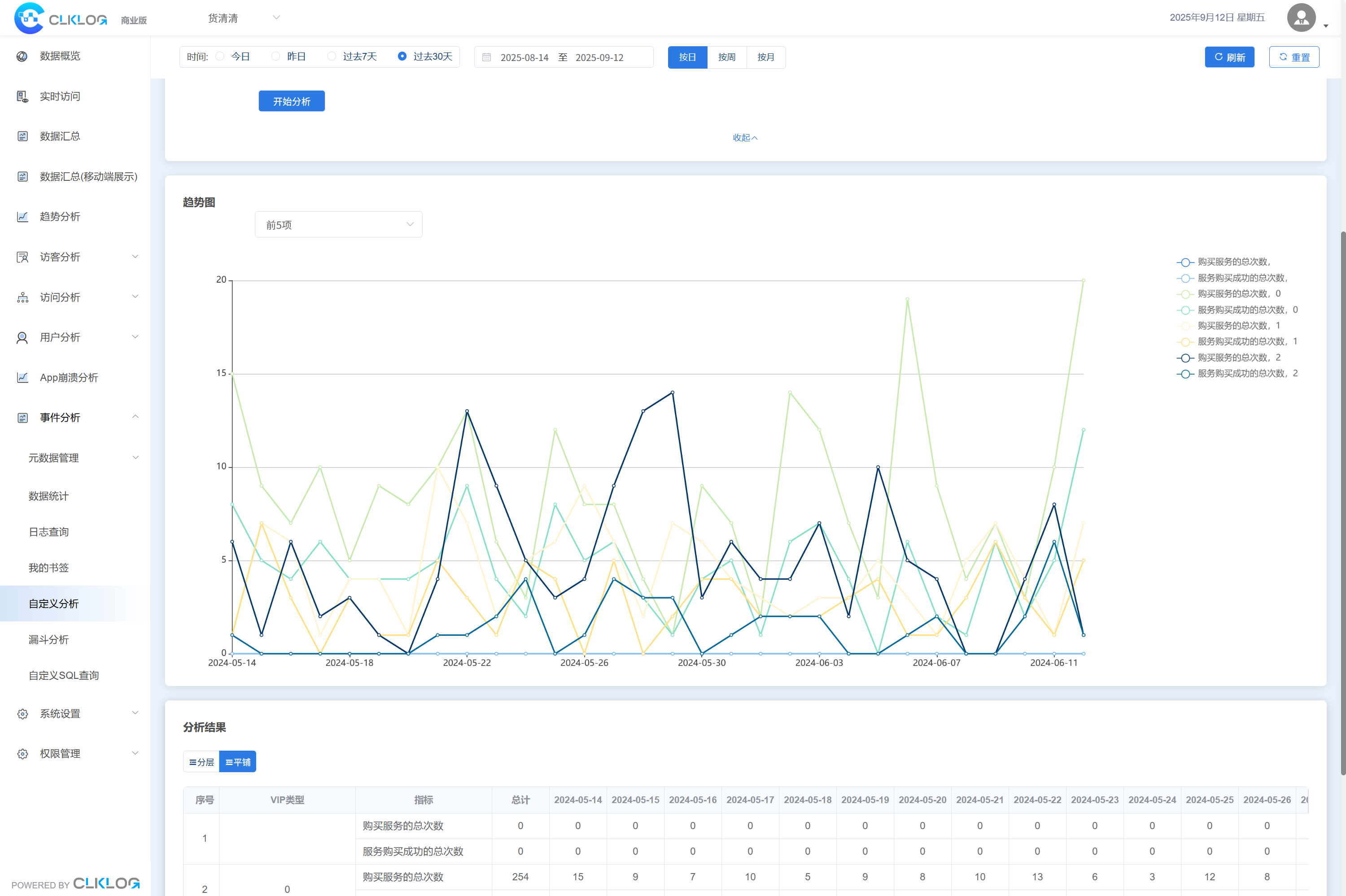Toggle legend entry 购买服务的总次数, 2
Screen dimensions: 1346x896
(x=1239, y=358)
